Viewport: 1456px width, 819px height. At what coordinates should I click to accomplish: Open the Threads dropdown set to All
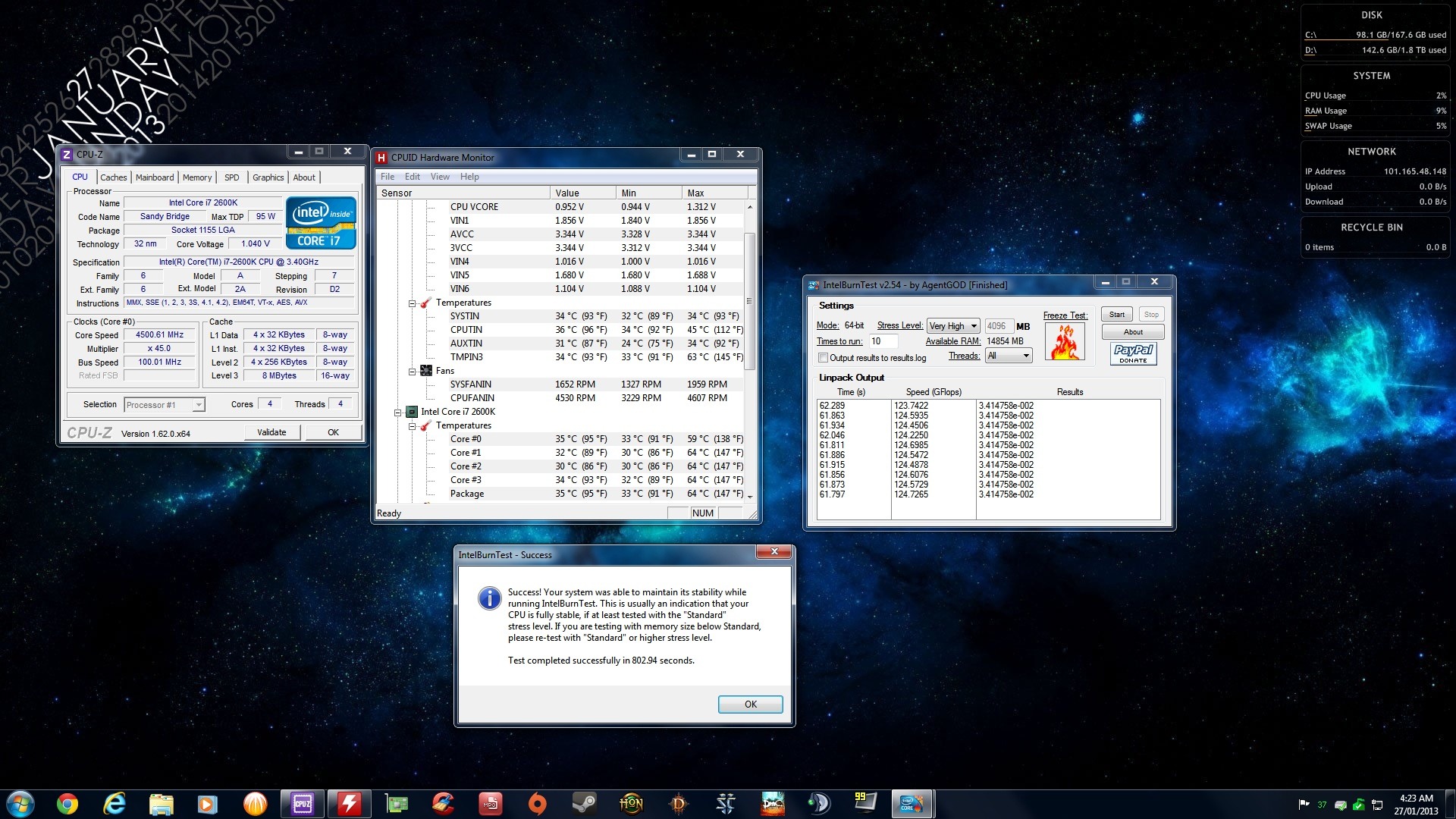pos(1009,356)
